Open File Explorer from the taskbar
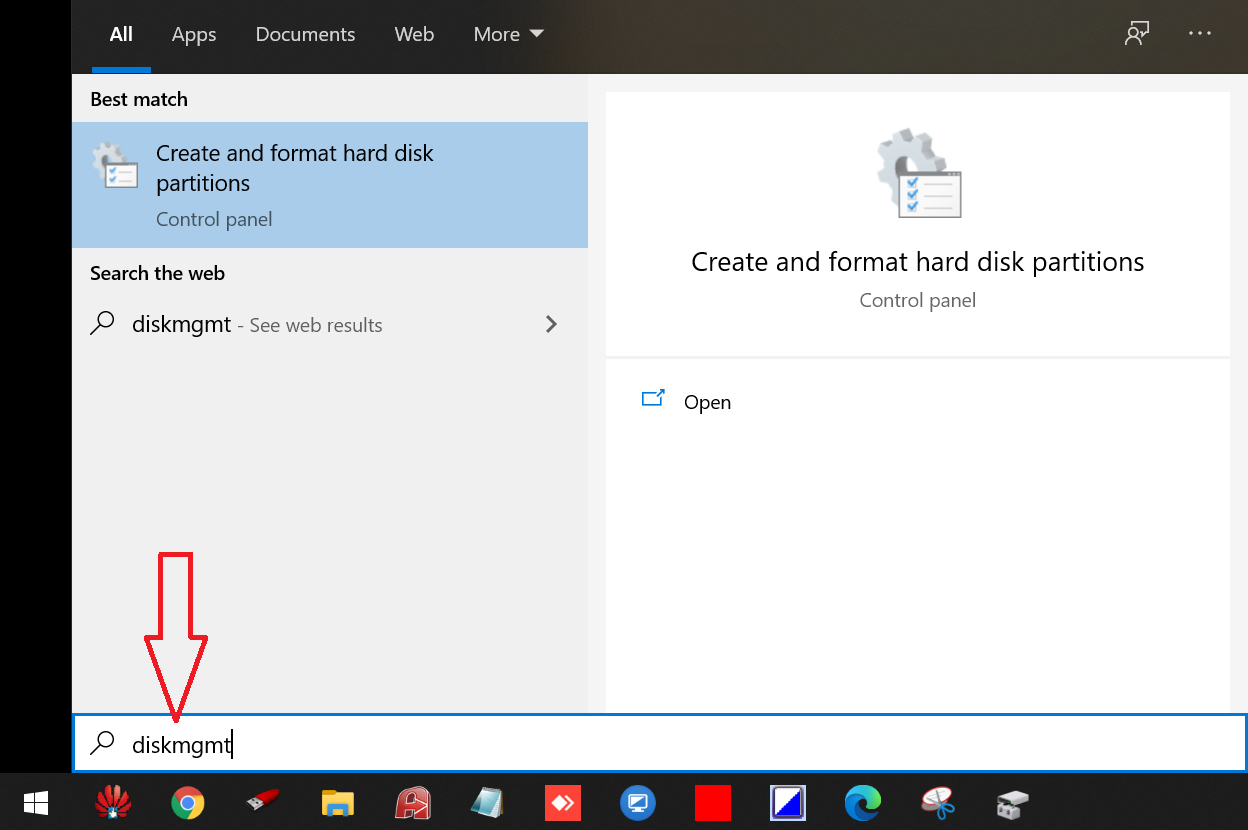Screen dimensions: 1248x830 click(x=337, y=803)
